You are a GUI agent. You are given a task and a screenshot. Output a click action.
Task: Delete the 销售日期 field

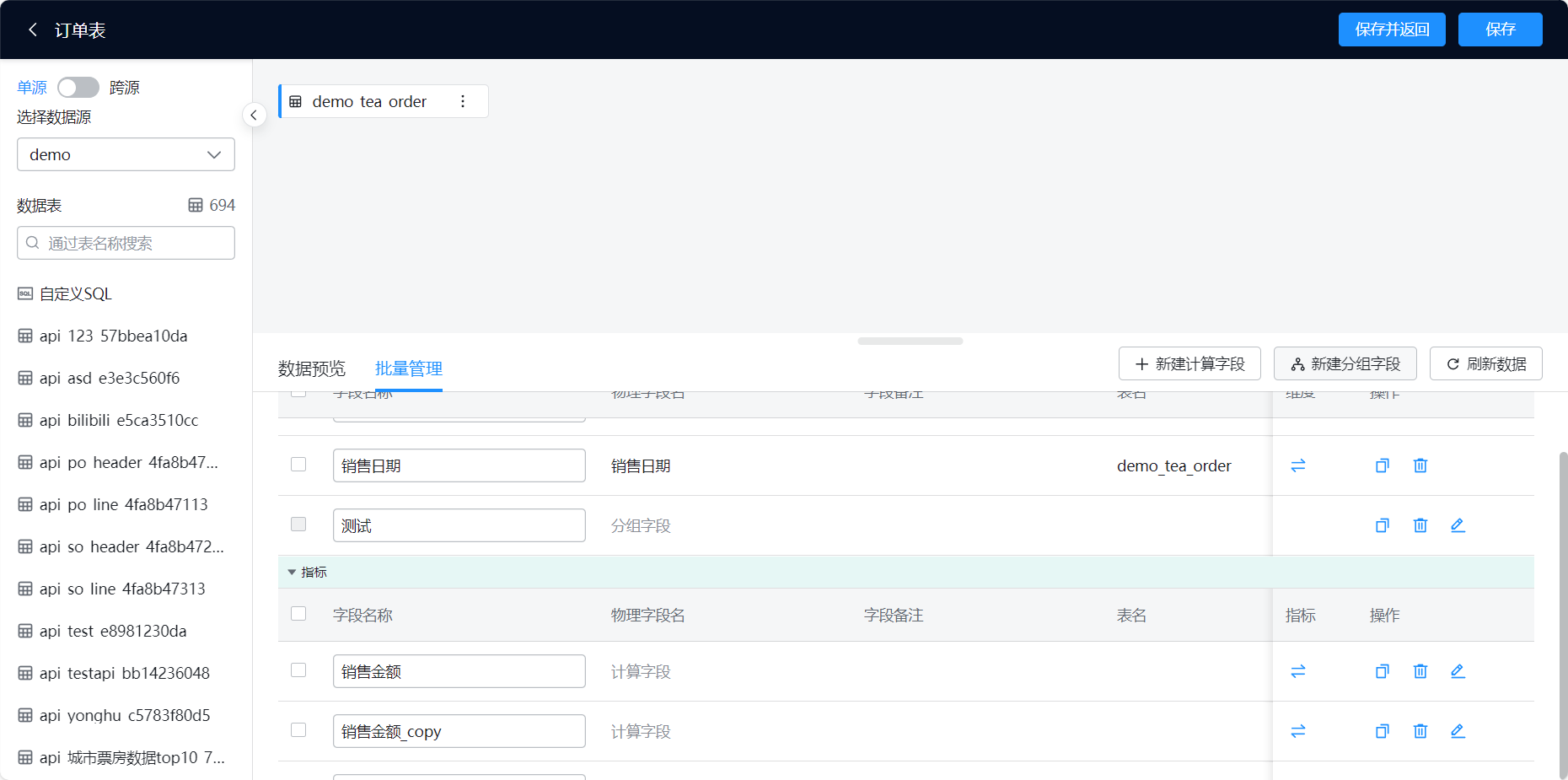pyautogui.click(x=1420, y=465)
